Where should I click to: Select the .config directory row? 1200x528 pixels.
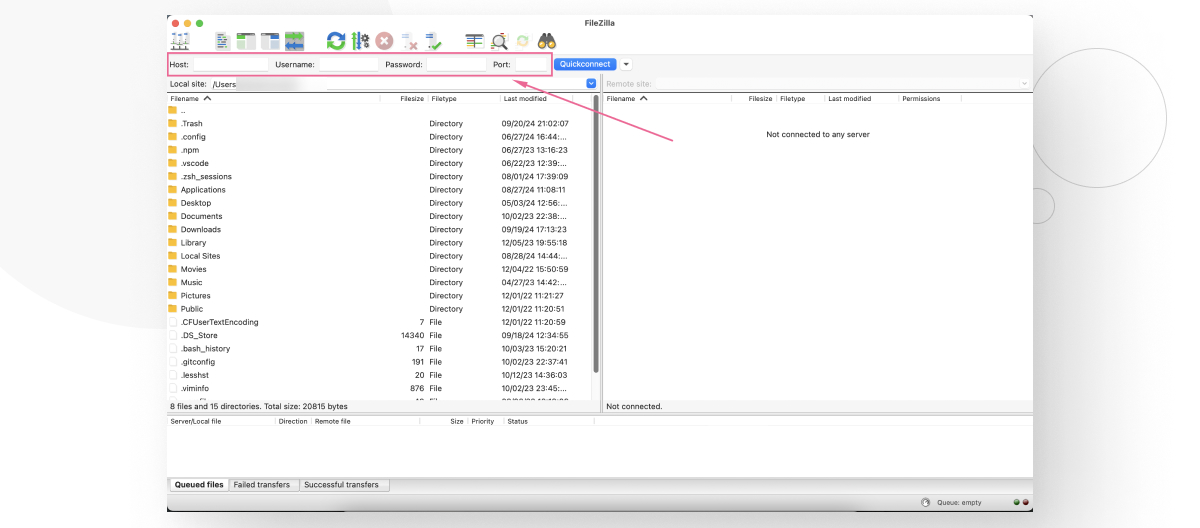coord(380,137)
